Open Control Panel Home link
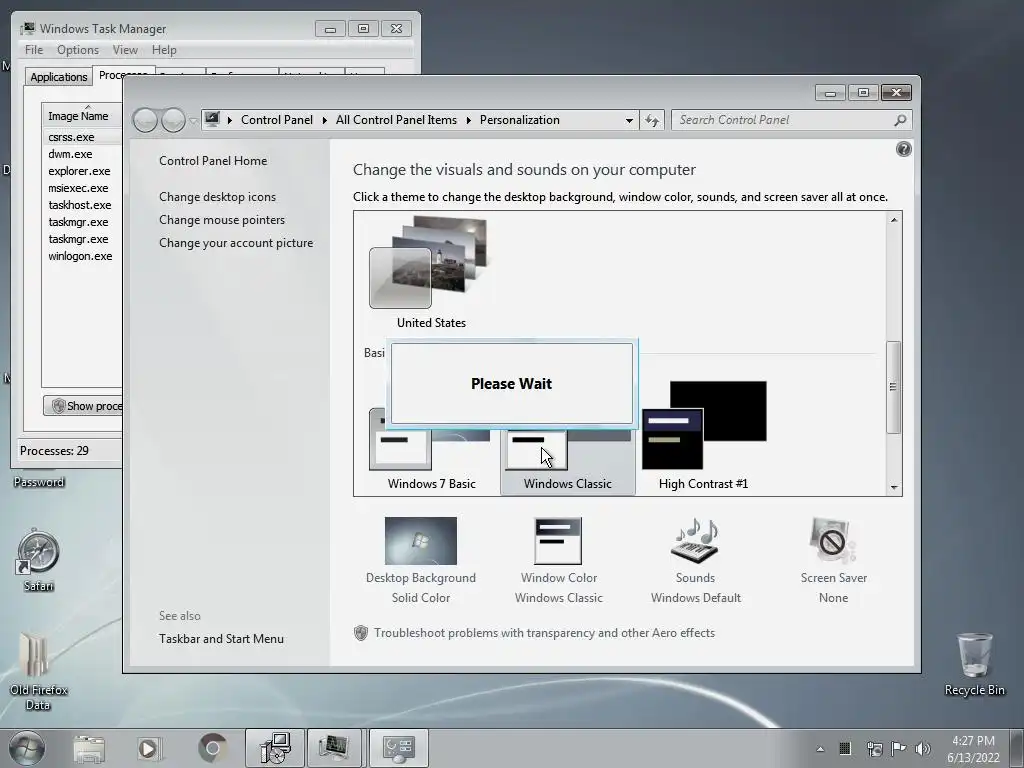 213,161
